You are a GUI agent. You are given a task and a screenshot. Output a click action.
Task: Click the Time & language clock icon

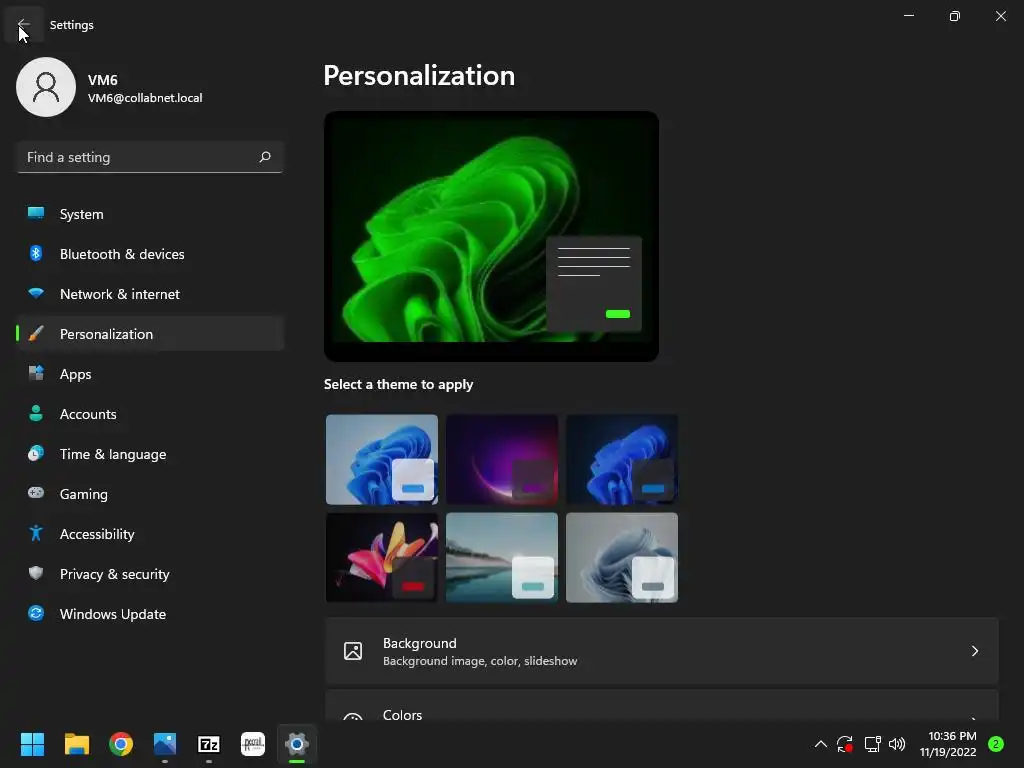coord(36,453)
